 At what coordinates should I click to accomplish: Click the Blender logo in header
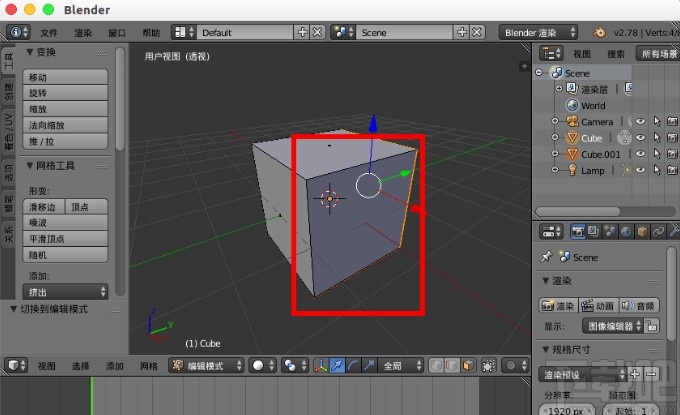599,32
